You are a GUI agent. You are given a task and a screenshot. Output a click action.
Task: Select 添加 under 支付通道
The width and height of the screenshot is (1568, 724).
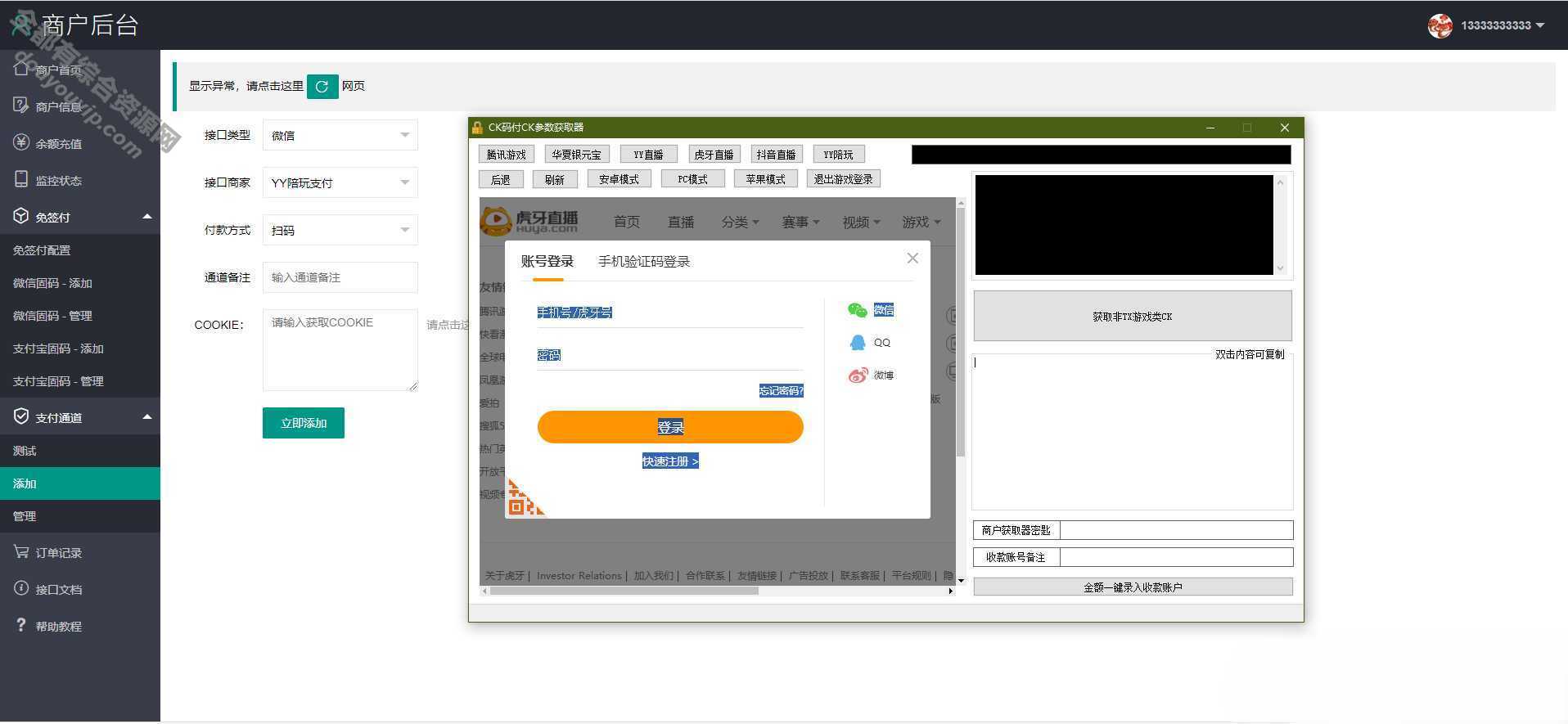click(80, 483)
